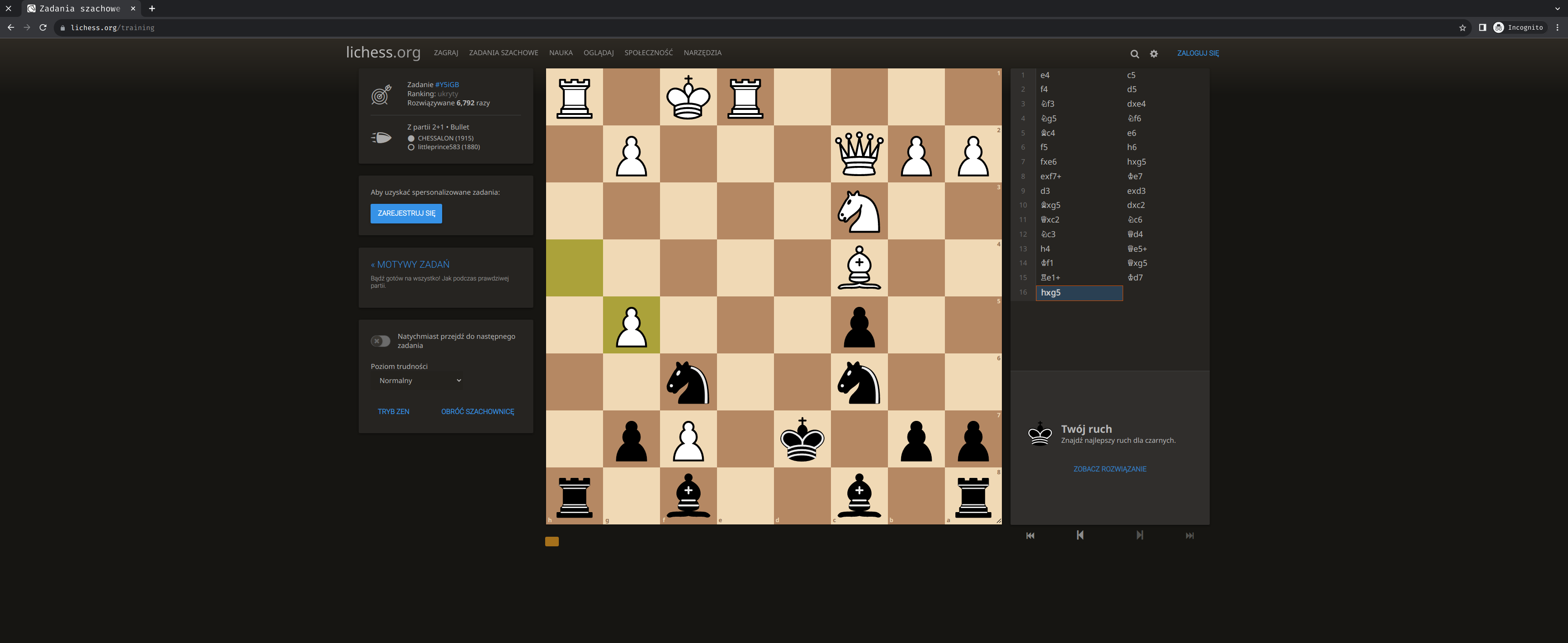Open the search magnifier icon
The height and width of the screenshot is (643, 1568).
pyautogui.click(x=1135, y=54)
